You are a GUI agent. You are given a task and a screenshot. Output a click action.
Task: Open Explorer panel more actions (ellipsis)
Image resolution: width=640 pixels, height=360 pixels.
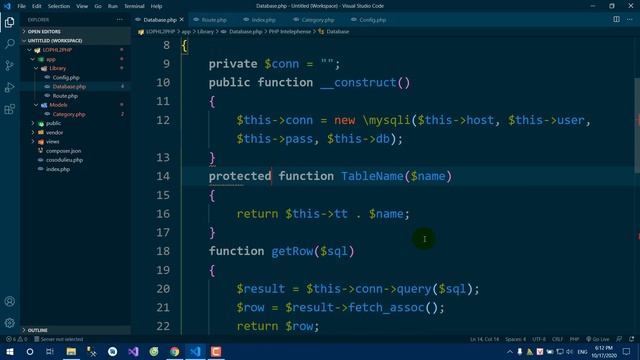[119, 20]
